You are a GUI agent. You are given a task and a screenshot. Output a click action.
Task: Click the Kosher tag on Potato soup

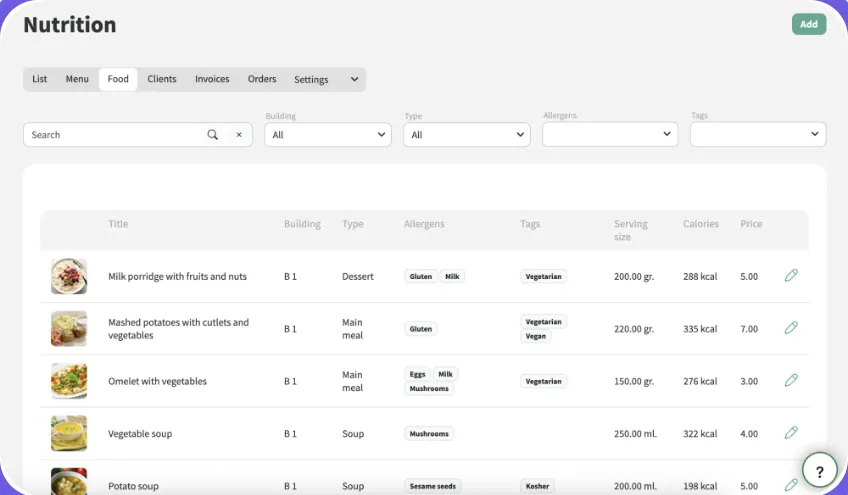tap(537, 486)
